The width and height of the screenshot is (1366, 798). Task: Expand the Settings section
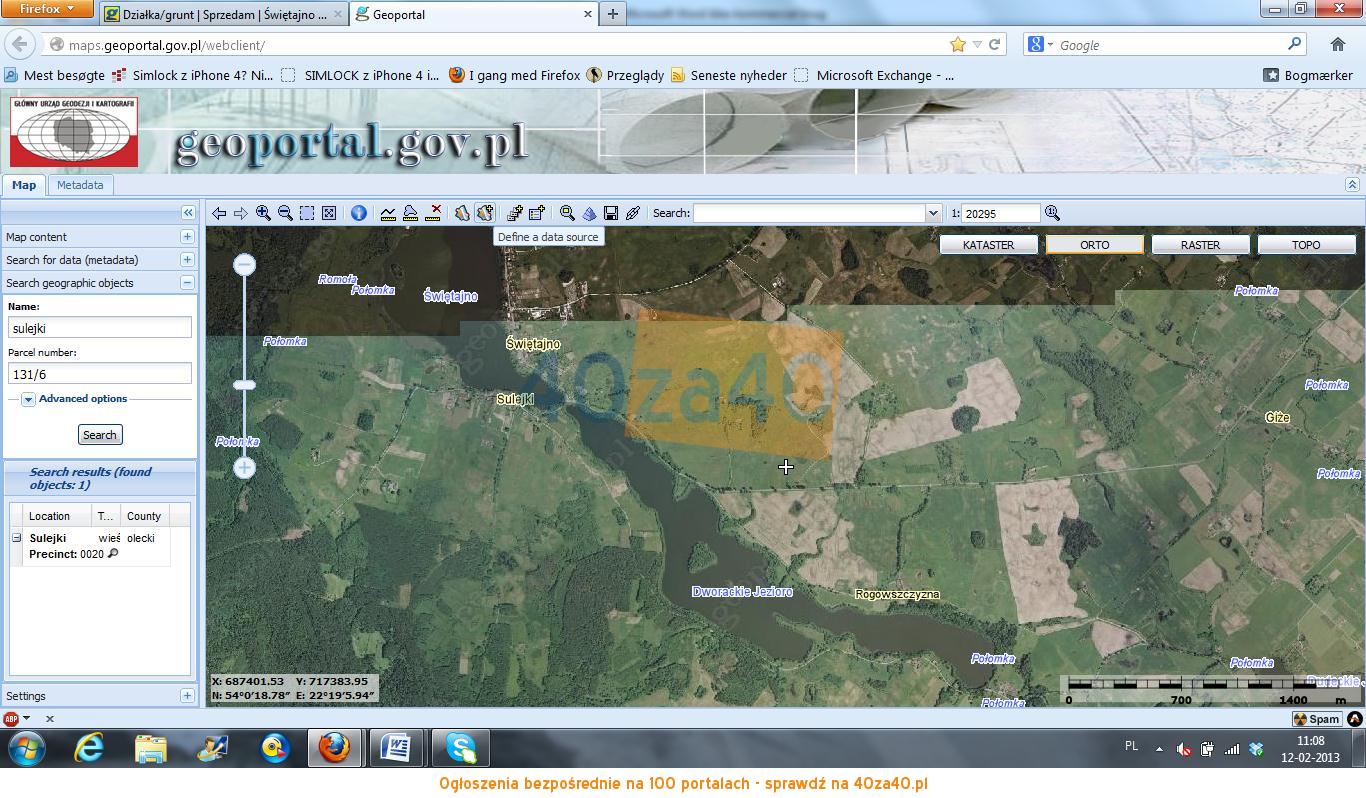tap(187, 696)
